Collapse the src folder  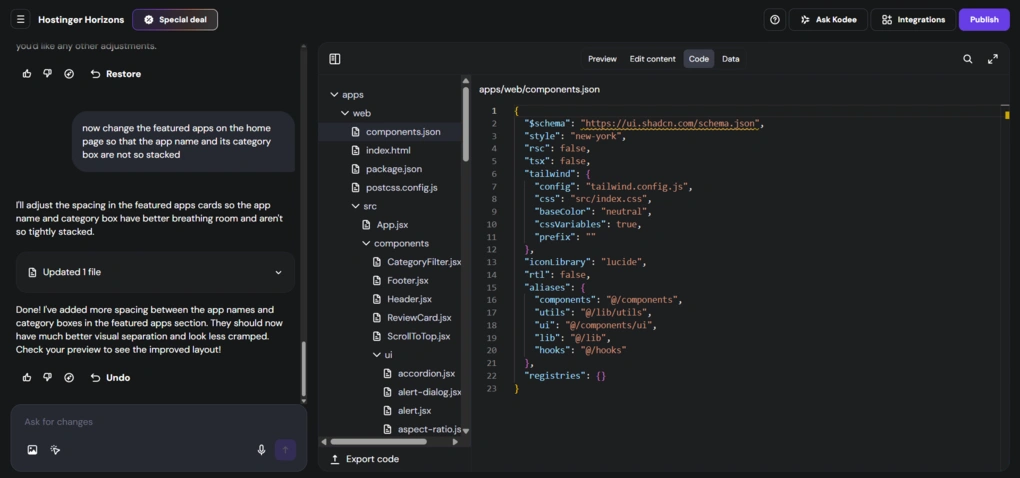[364, 206]
